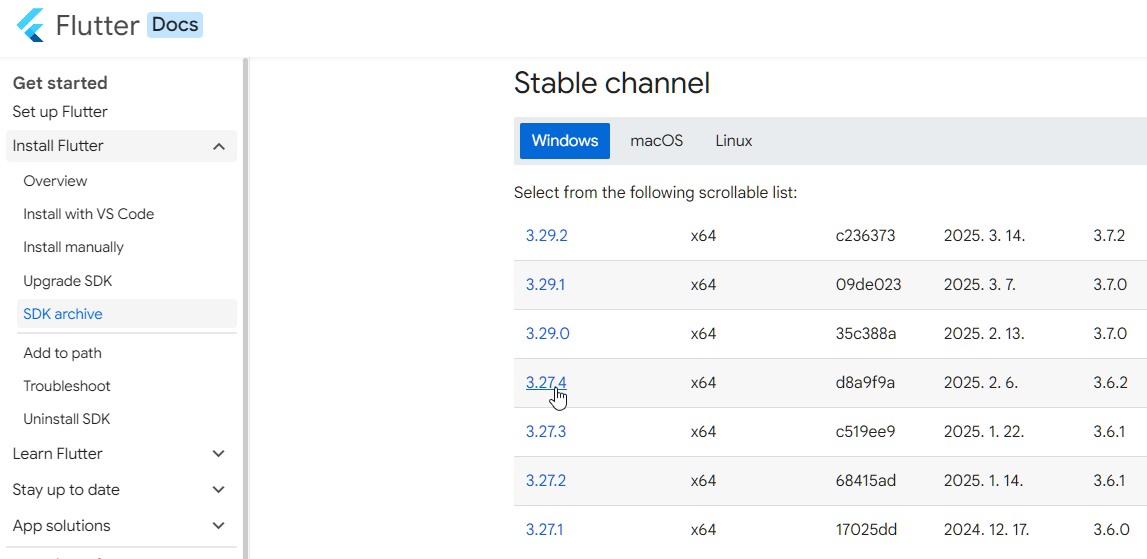The height and width of the screenshot is (559, 1147).
Task: Open the Troubleshoot page
Action: tap(67, 386)
